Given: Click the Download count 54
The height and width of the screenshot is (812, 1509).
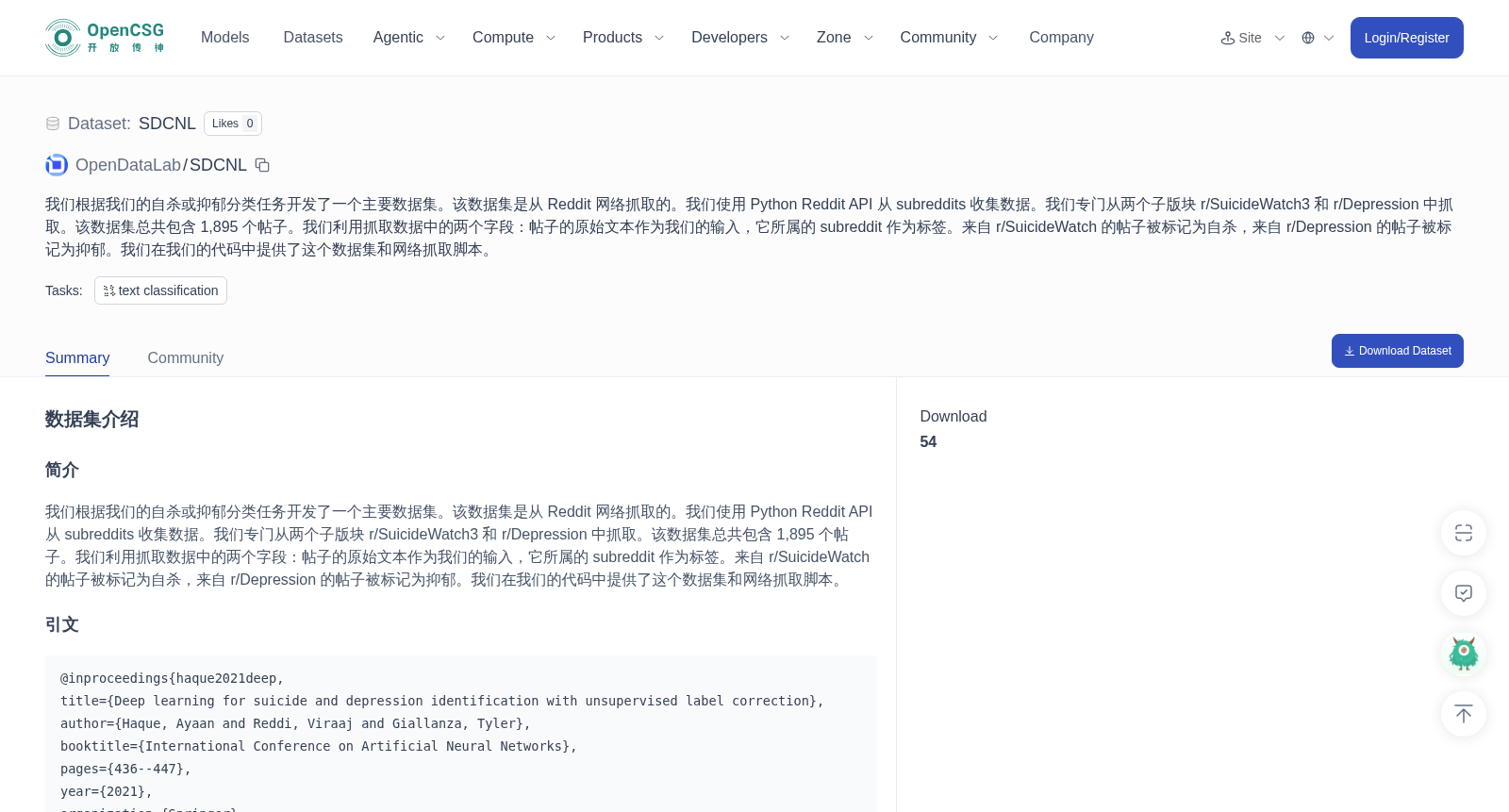Looking at the screenshot, I should coord(928,442).
